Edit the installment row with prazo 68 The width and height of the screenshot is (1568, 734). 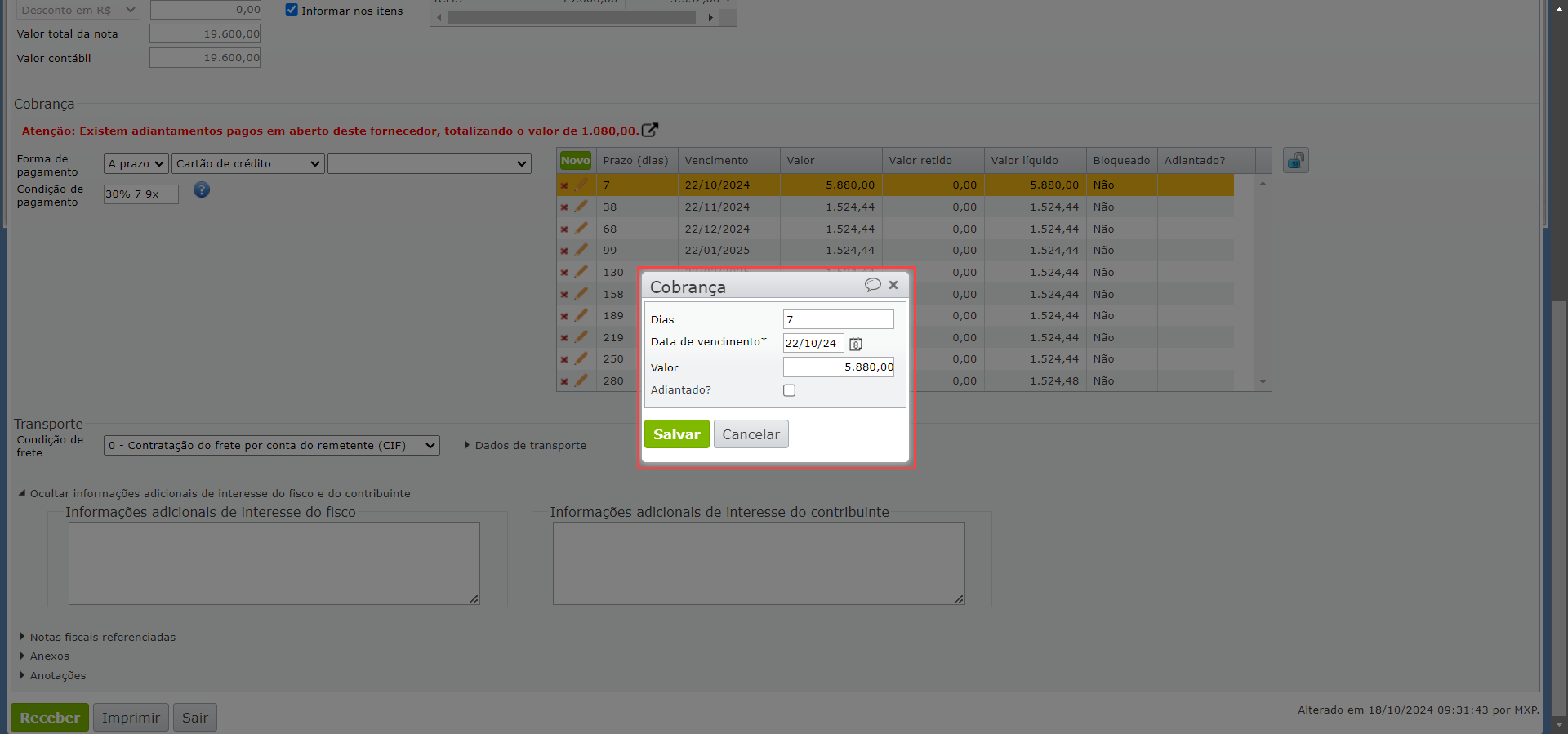581,229
